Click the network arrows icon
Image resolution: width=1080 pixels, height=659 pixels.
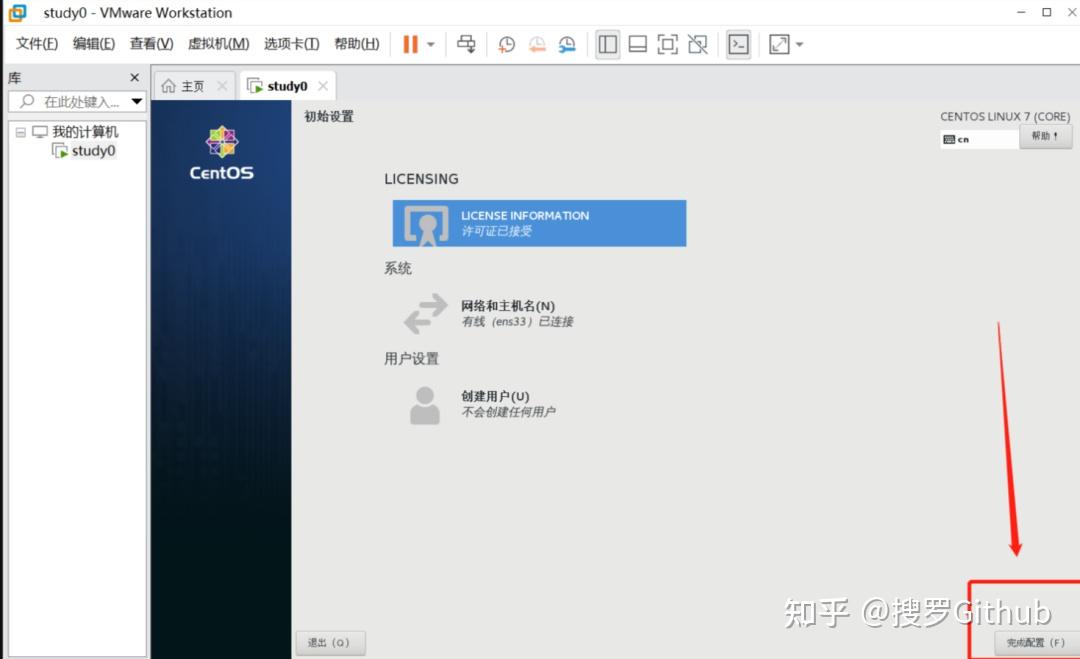(x=425, y=313)
